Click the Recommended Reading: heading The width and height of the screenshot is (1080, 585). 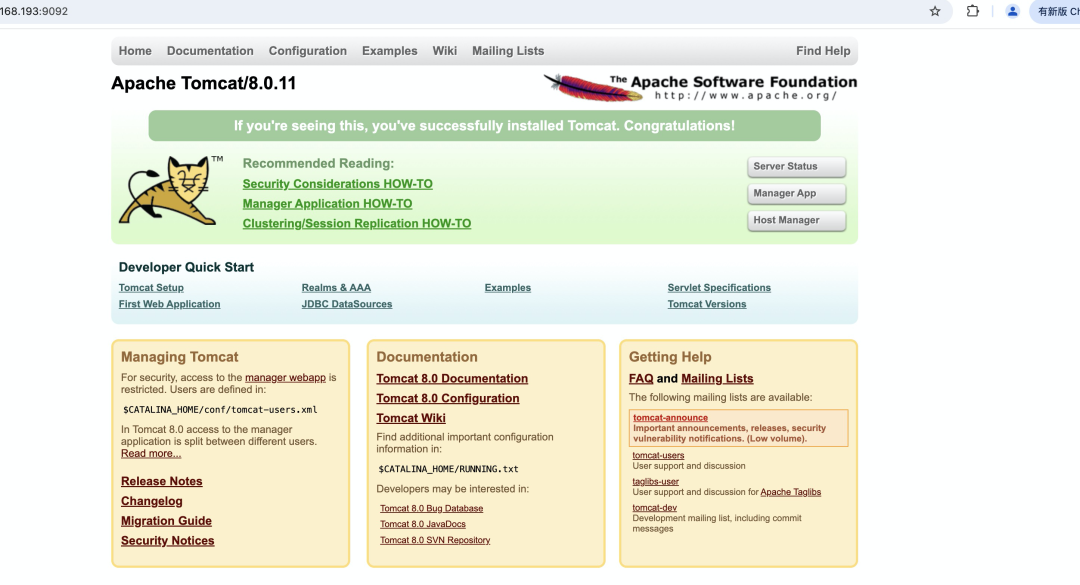pyautogui.click(x=318, y=163)
